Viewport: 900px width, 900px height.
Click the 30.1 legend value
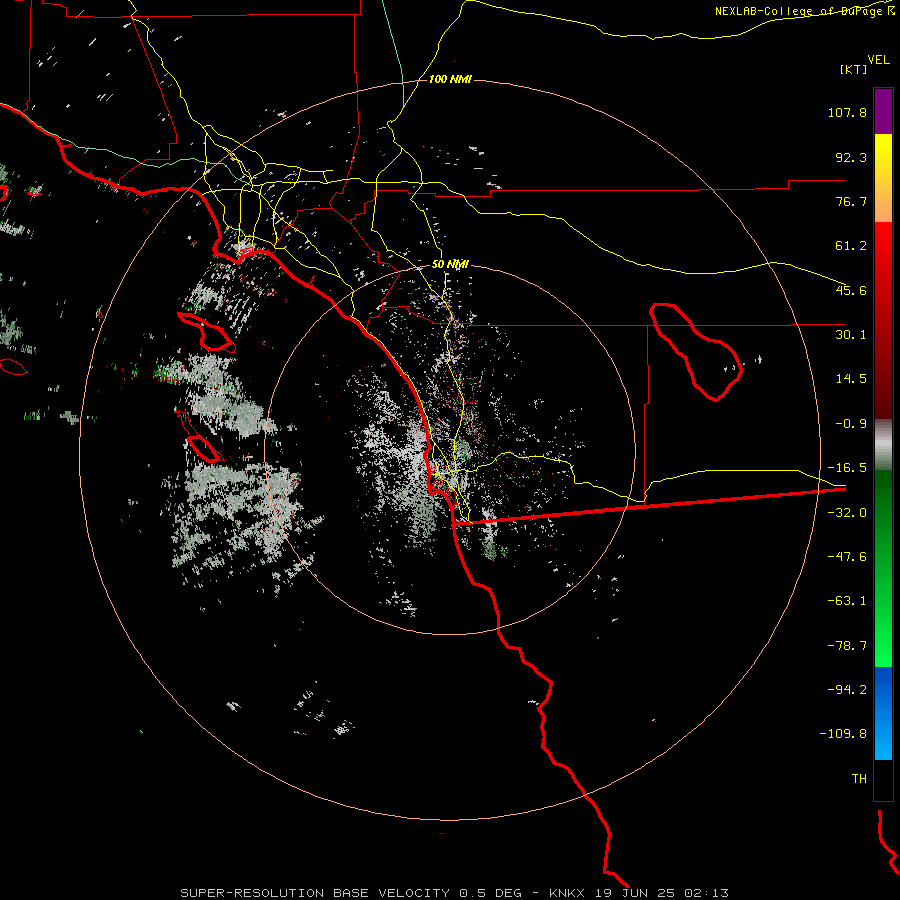click(x=851, y=335)
